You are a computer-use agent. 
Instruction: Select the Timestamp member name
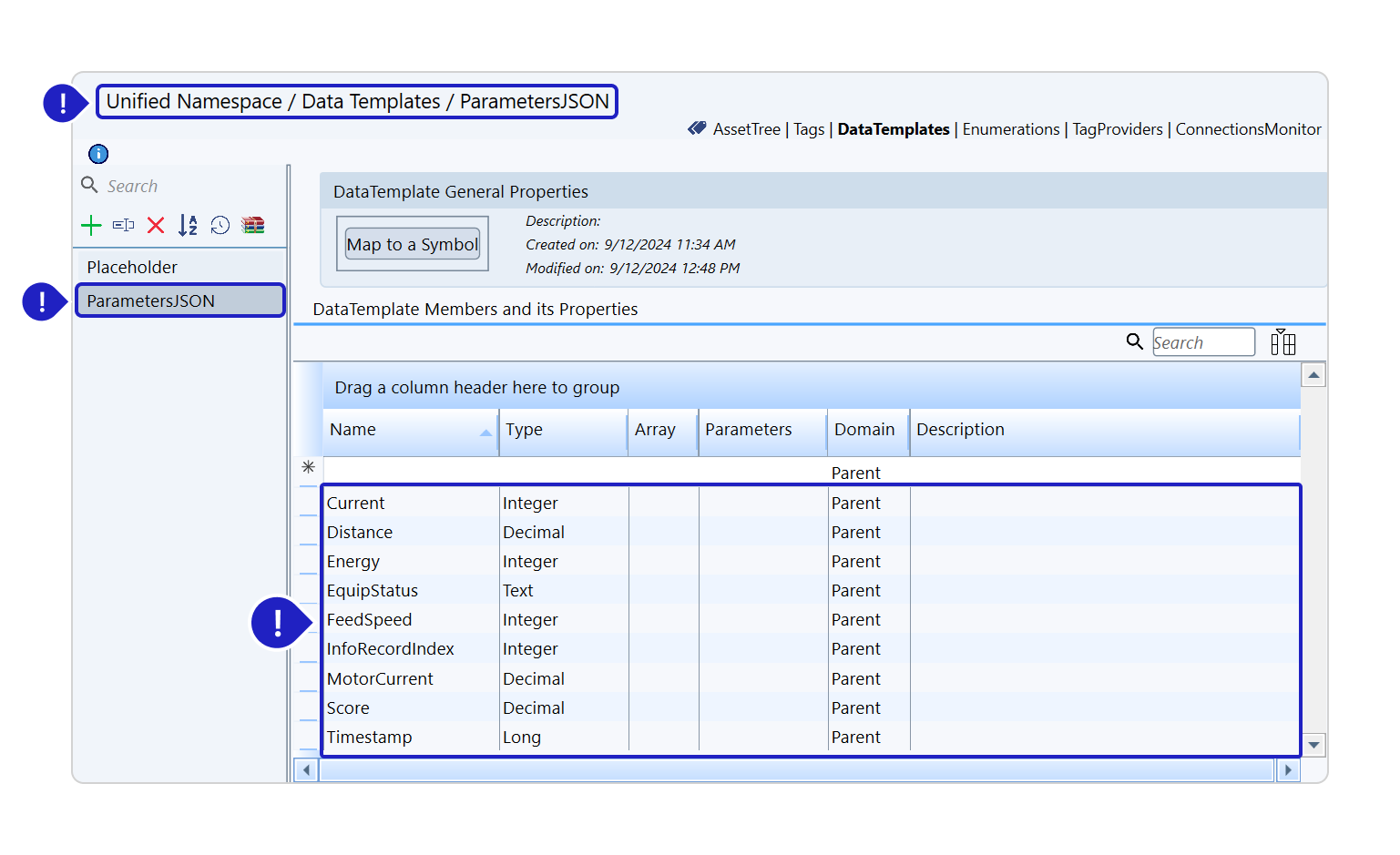click(x=369, y=738)
